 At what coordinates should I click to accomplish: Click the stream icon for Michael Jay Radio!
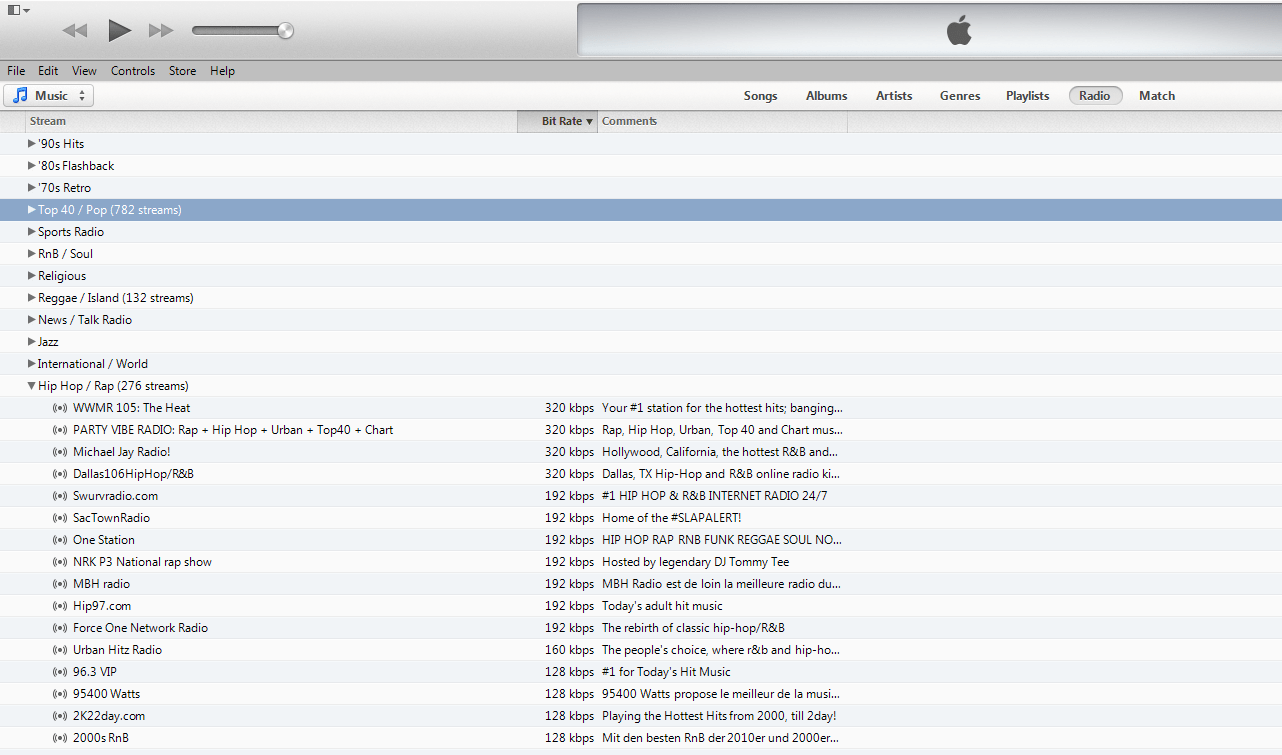60,452
